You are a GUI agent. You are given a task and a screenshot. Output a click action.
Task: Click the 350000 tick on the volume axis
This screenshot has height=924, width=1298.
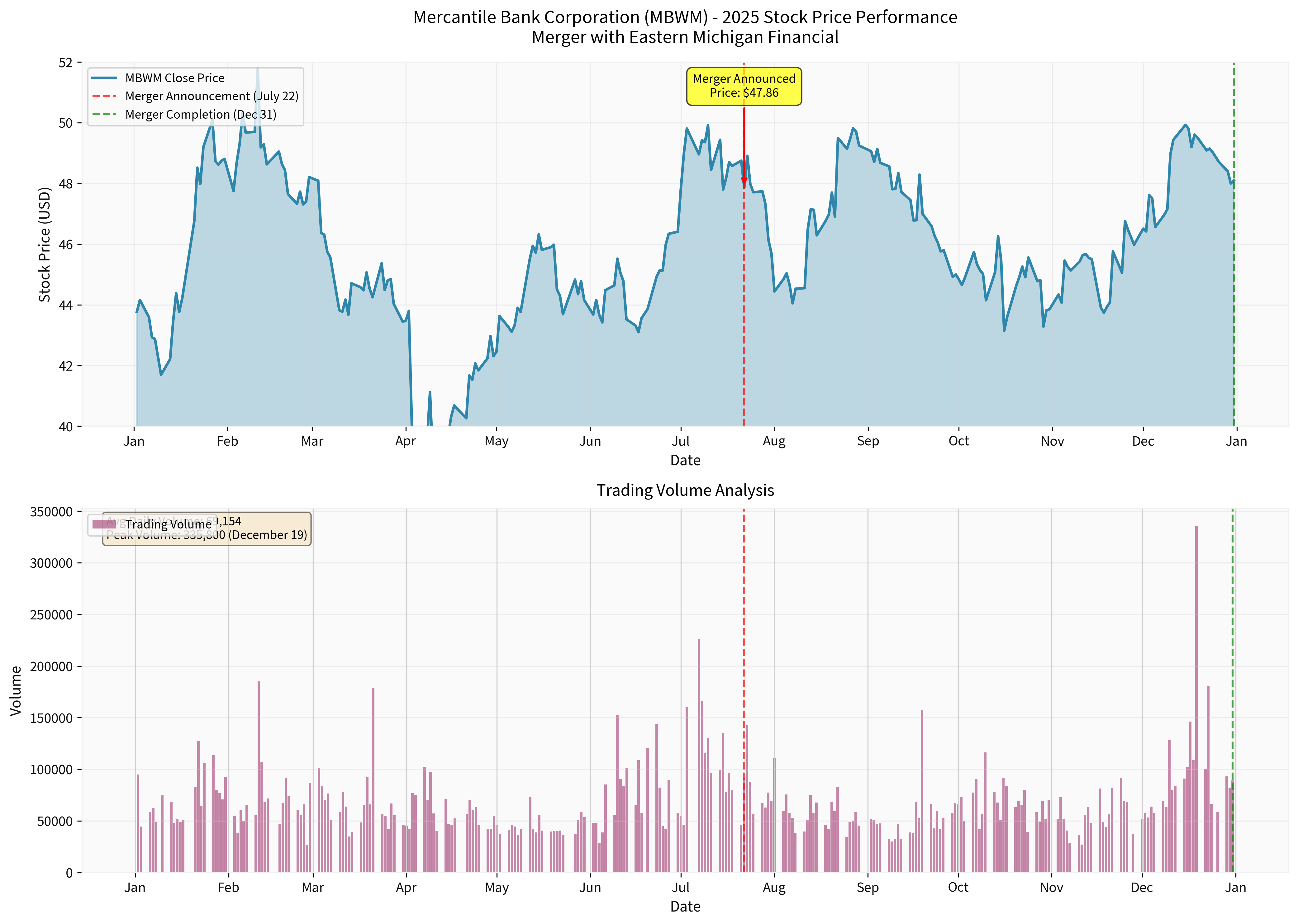51,511
